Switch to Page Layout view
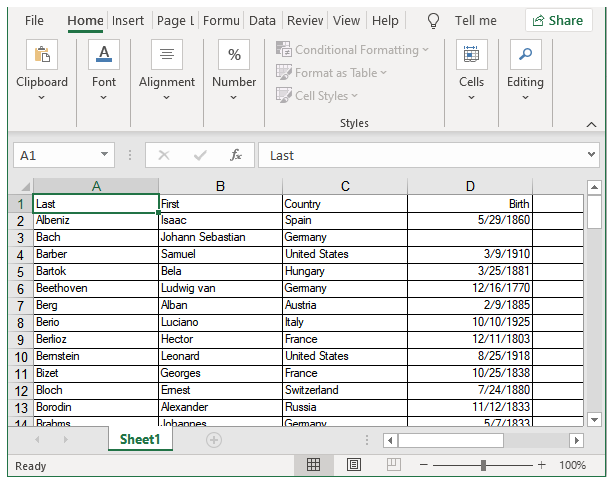 [354, 465]
